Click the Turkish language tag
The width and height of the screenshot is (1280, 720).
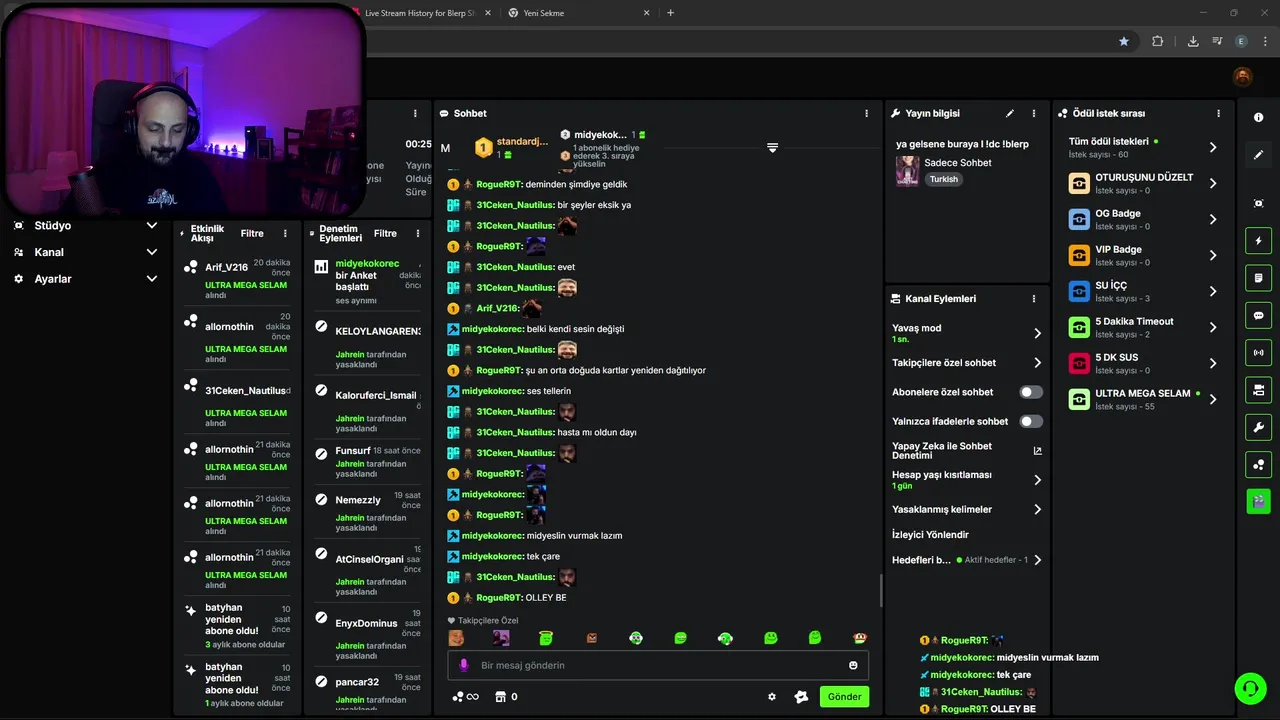click(x=943, y=179)
